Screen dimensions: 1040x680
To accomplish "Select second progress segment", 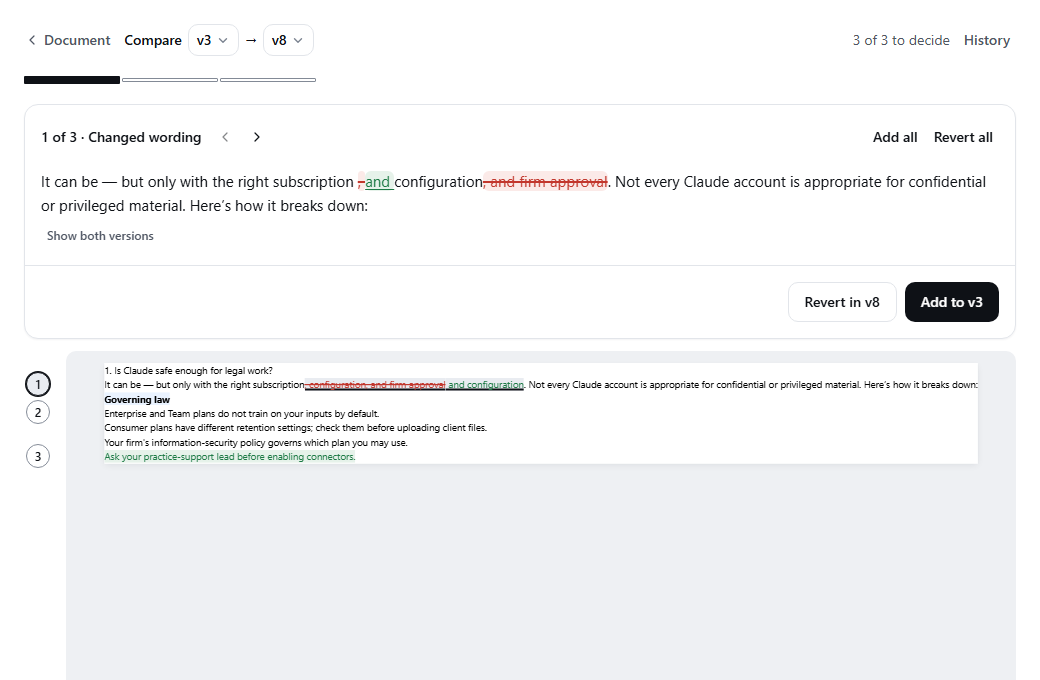I will click(x=170, y=80).
